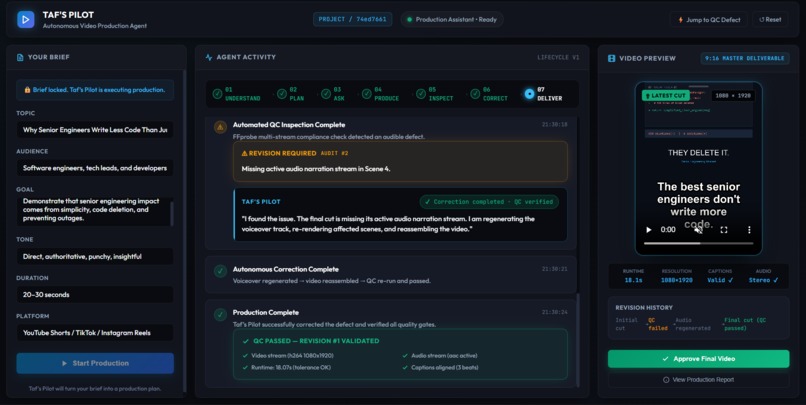The image size is (806, 405).
Task: Click the Video stream (h264 1080x1920) check item
Action: tap(288, 356)
